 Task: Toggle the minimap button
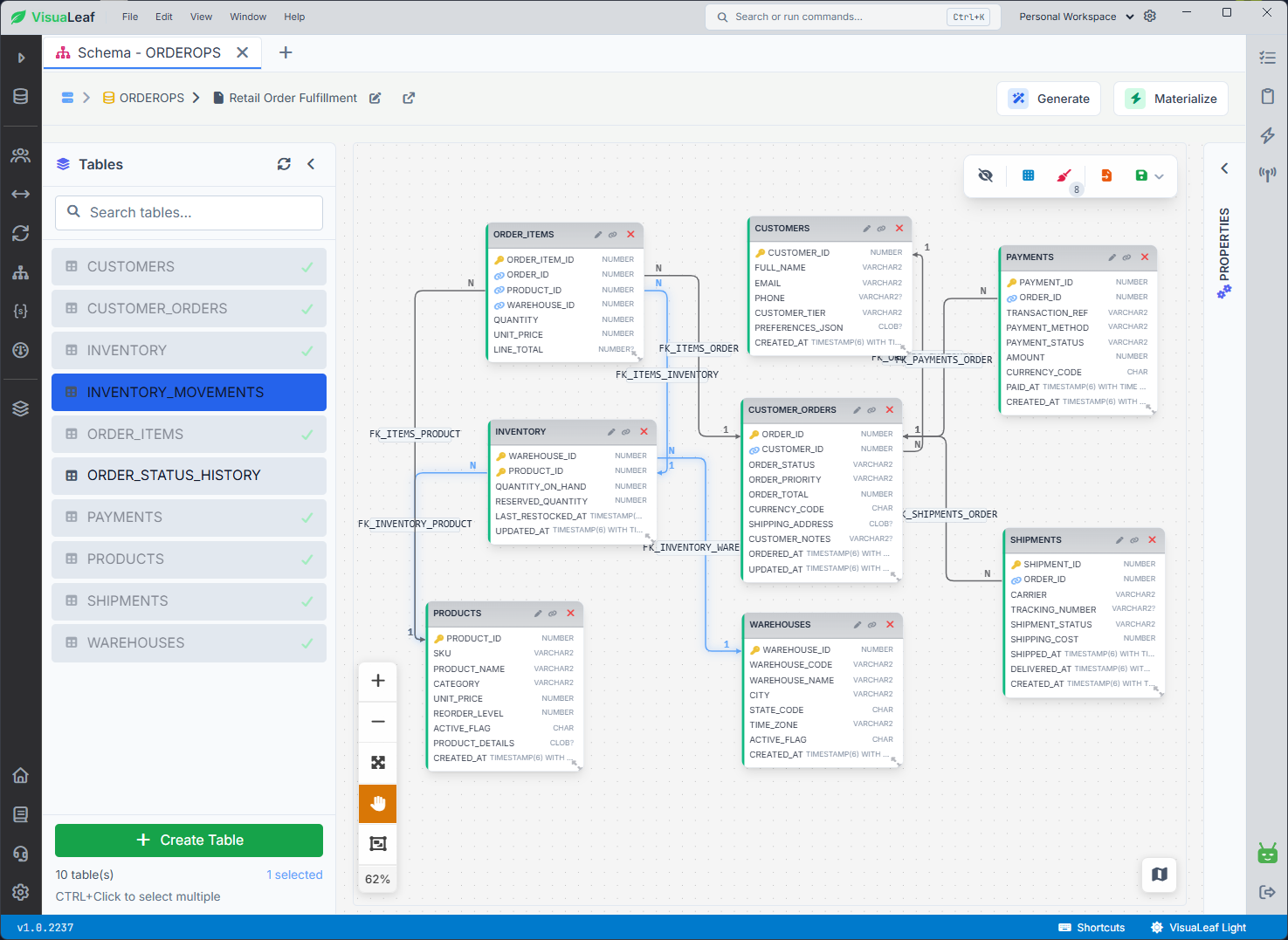pyautogui.click(x=1160, y=875)
